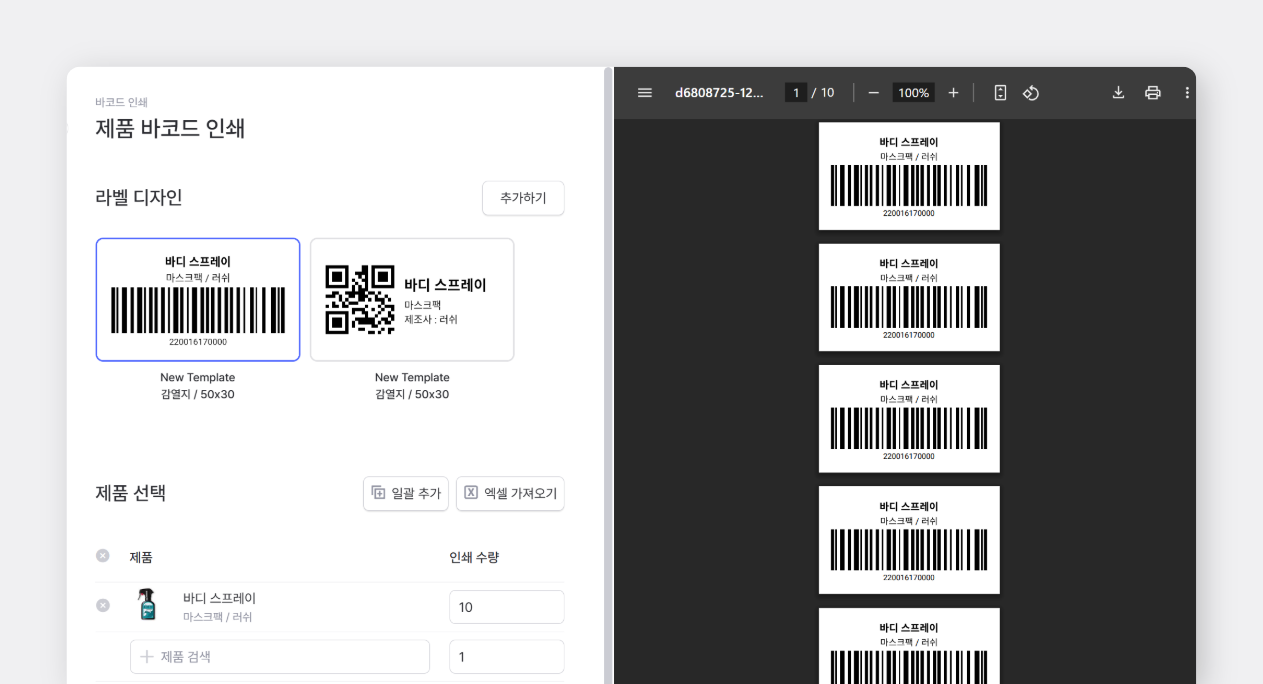Edit the page number field in PDF toolbar
This screenshot has width=1263, height=684.
coord(796,91)
